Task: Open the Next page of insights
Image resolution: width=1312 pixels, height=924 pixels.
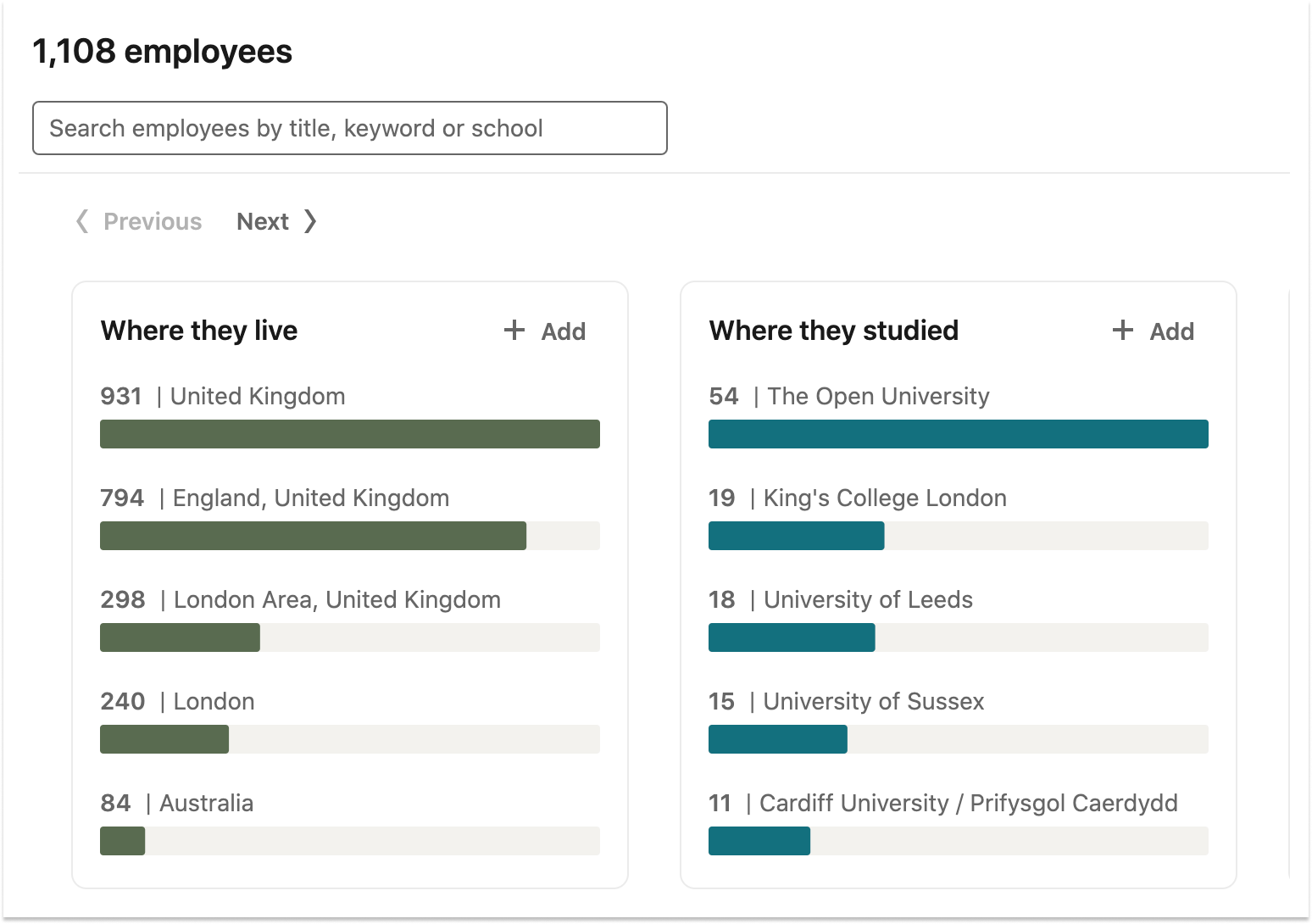Action: pos(263,221)
